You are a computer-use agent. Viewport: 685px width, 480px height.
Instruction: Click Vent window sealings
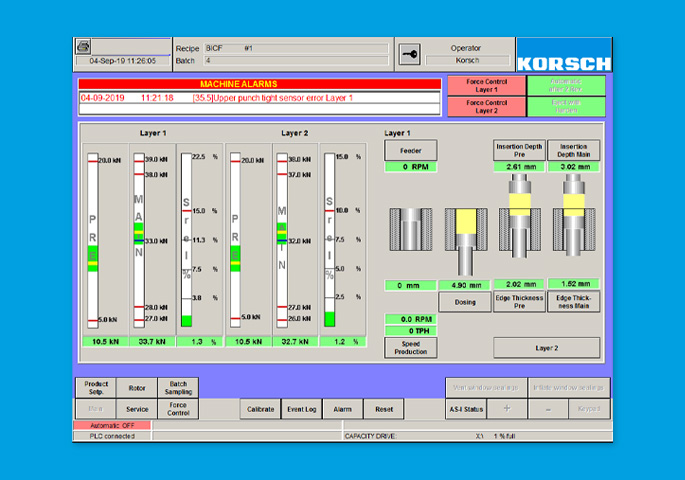click(x=486, y=388)
